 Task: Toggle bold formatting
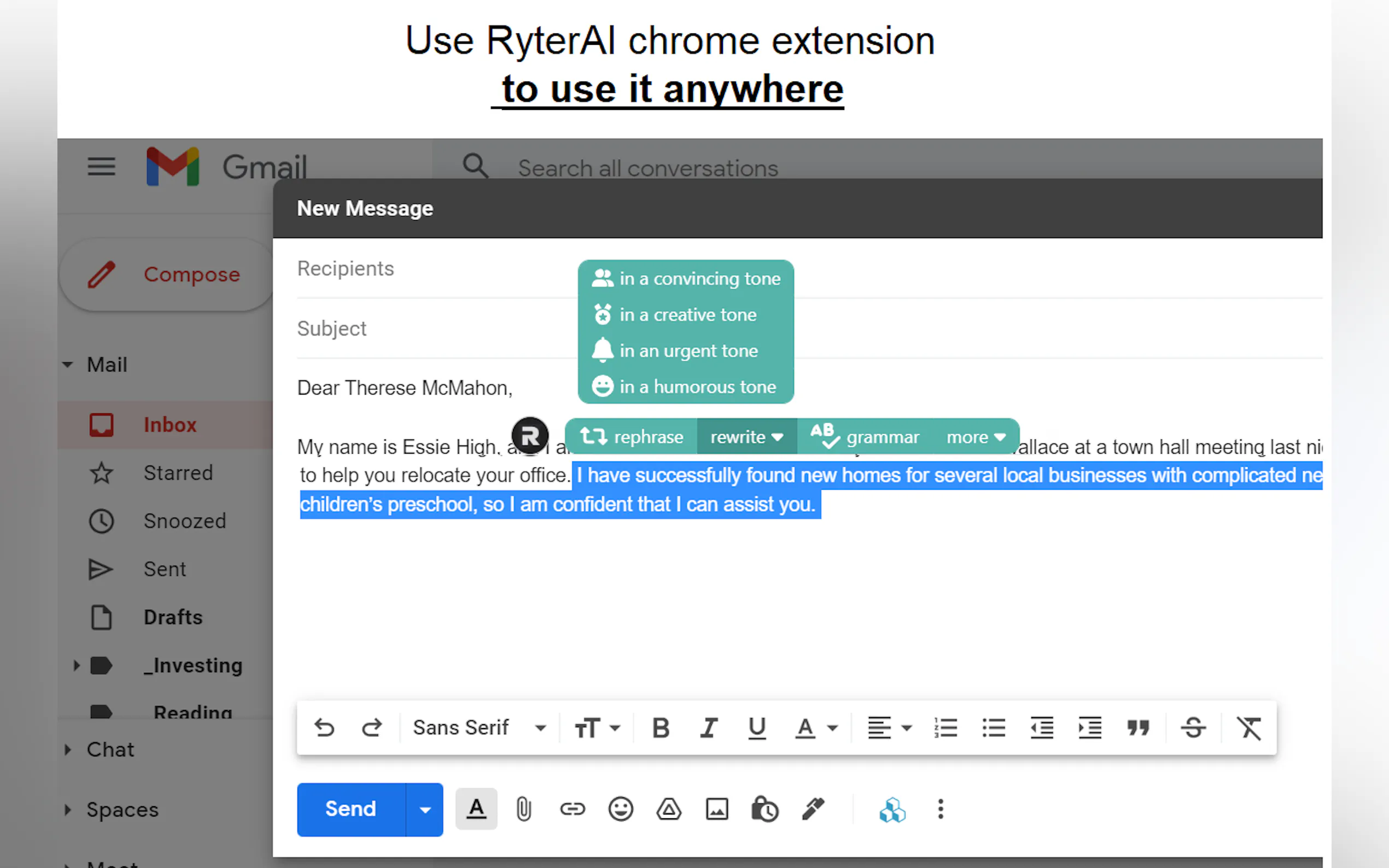pos(661,728)
